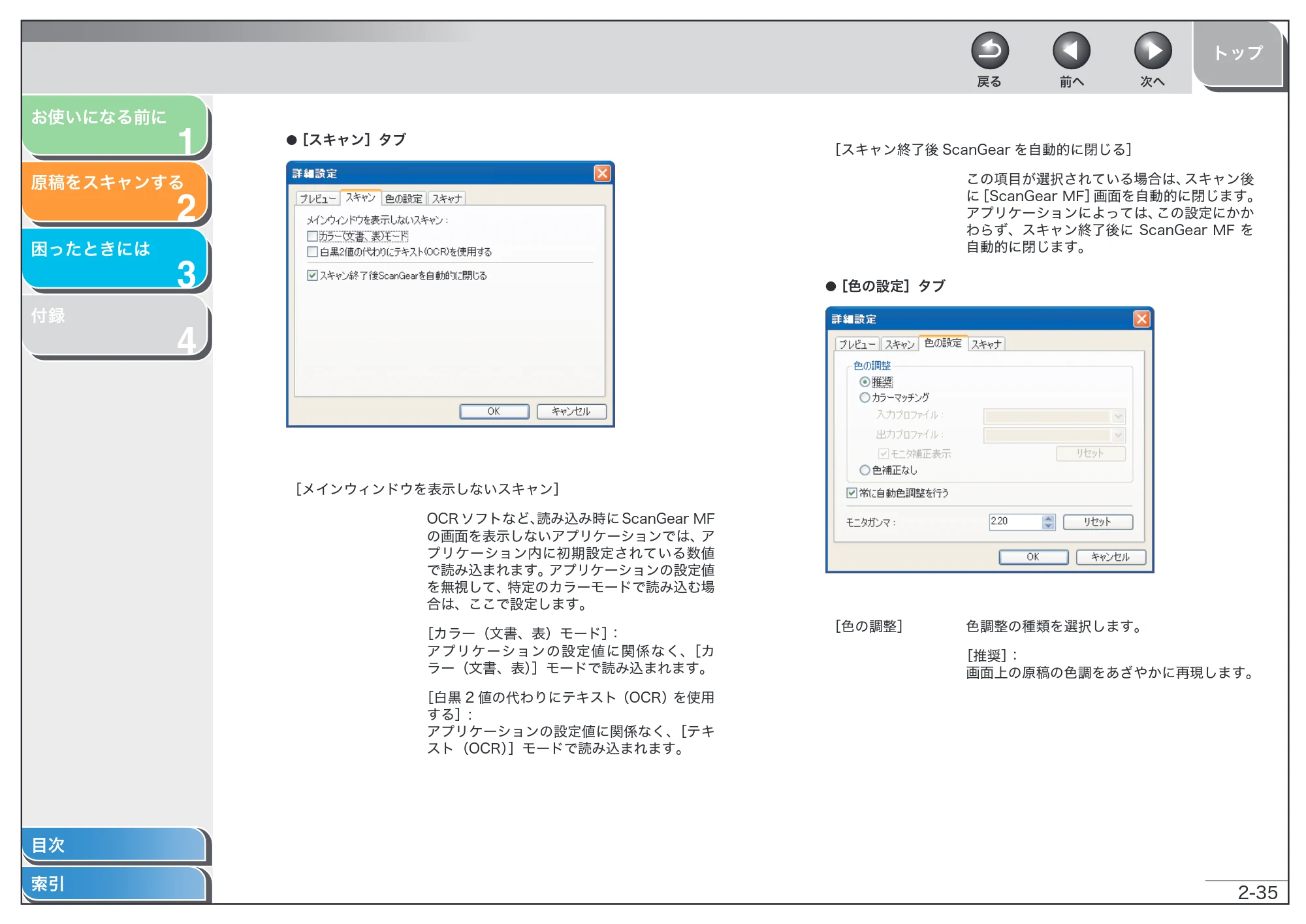
Task: Select プレビュー tab in the color dialog
Action: click(x=857, y=344)
